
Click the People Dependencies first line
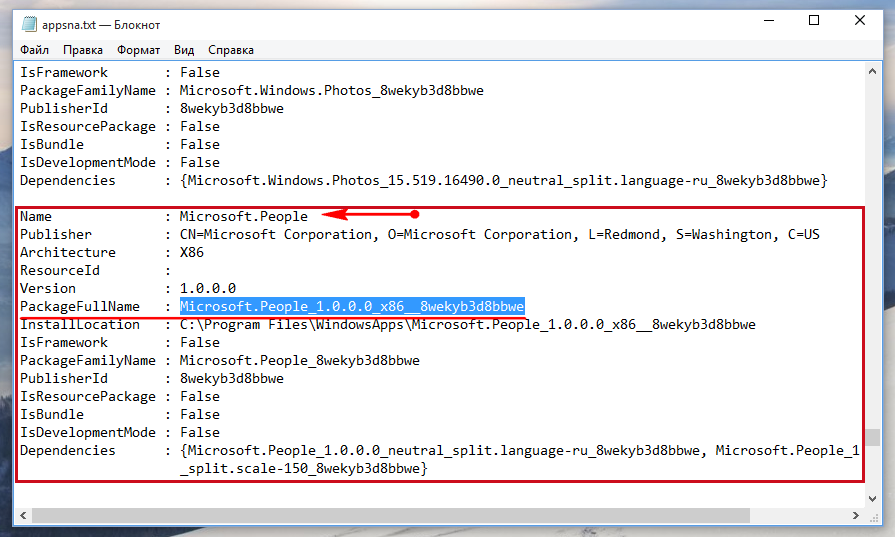click(519, 451)
